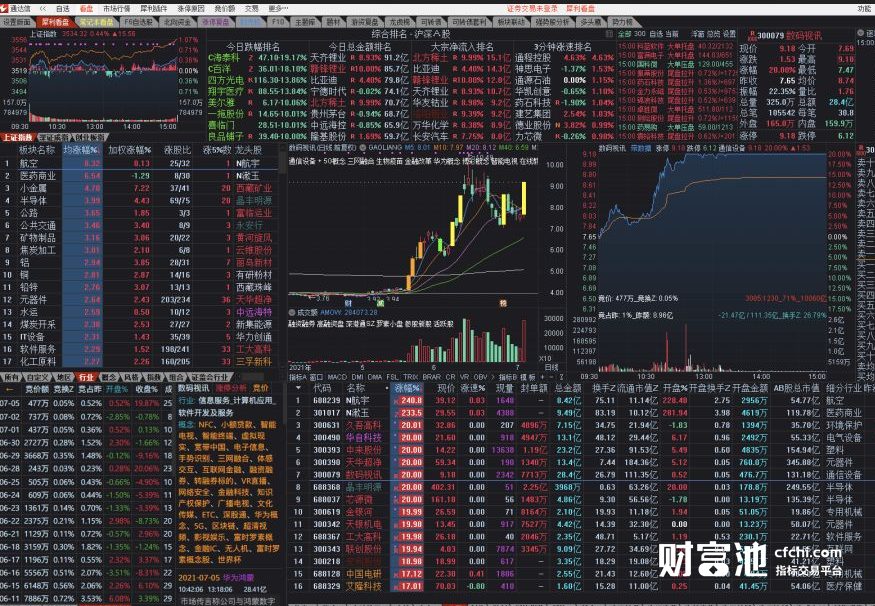Image resolution: width=875 pixels, height=606 pixels.
Task: Select the 创业板指 index tab
Action: 89,137
